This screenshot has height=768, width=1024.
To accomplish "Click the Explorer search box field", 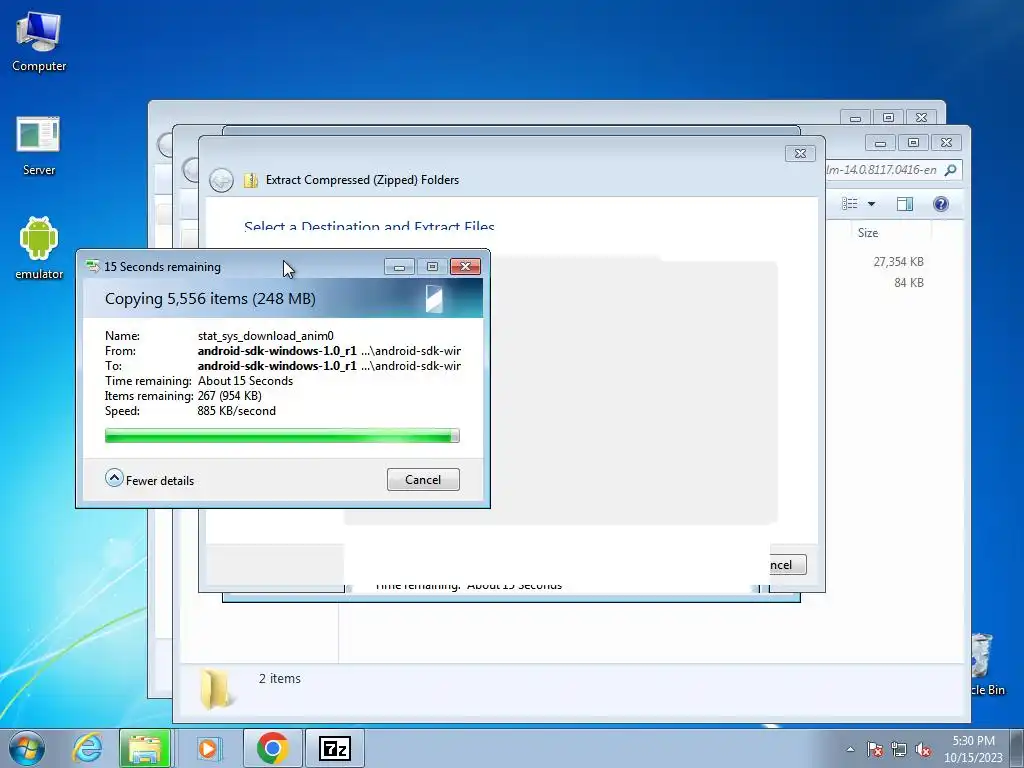I will [x=893, y=170].
